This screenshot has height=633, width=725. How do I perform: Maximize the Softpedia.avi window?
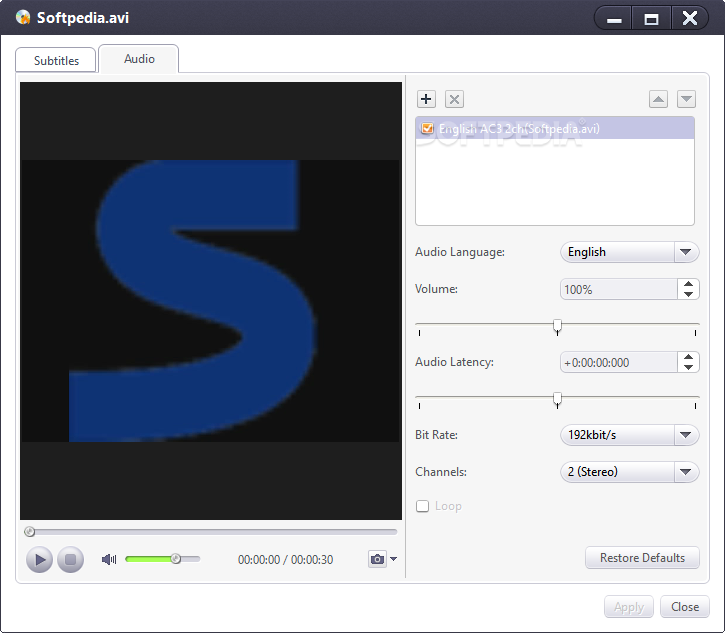coord(651,19)
